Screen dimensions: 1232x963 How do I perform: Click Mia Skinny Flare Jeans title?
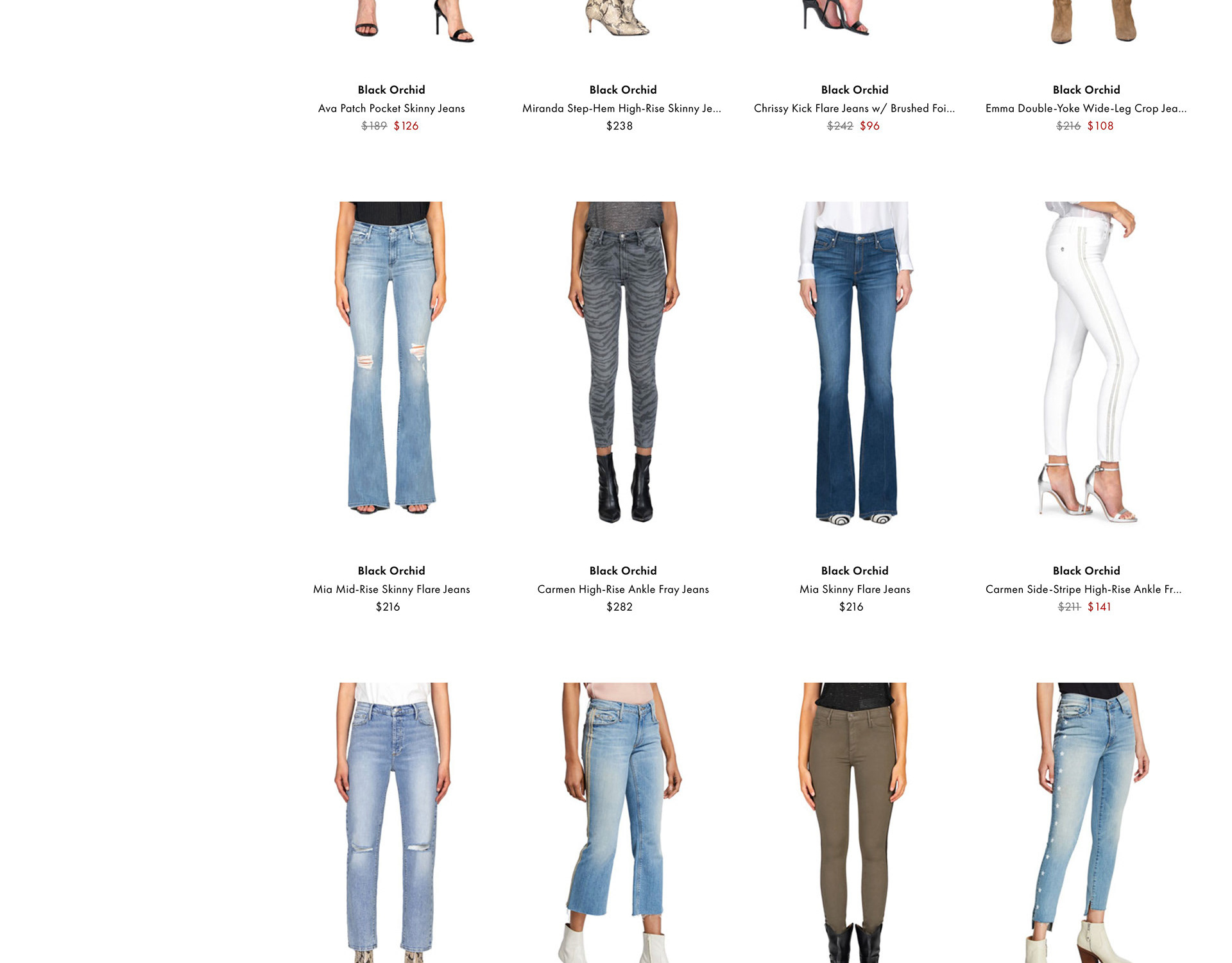[855, 589]
